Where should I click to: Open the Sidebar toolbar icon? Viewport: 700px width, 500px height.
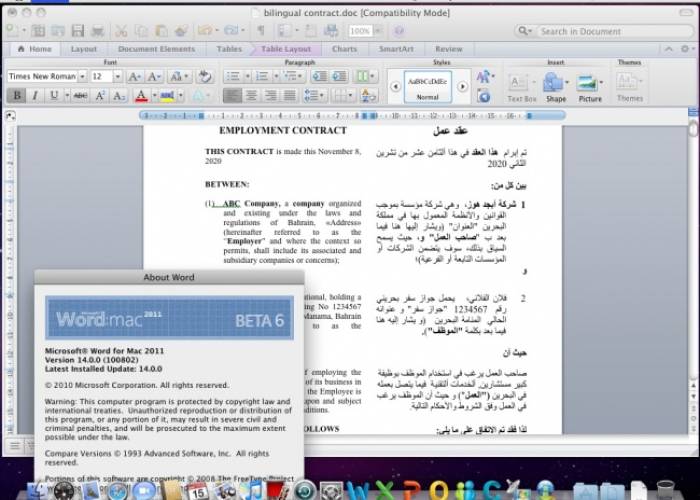[285, 30]
